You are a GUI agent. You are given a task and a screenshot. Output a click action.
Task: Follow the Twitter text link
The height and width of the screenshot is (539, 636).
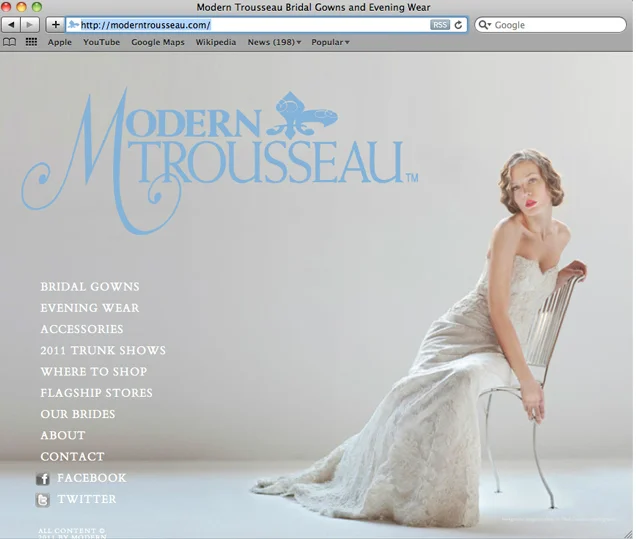click(x=87, y=499)
